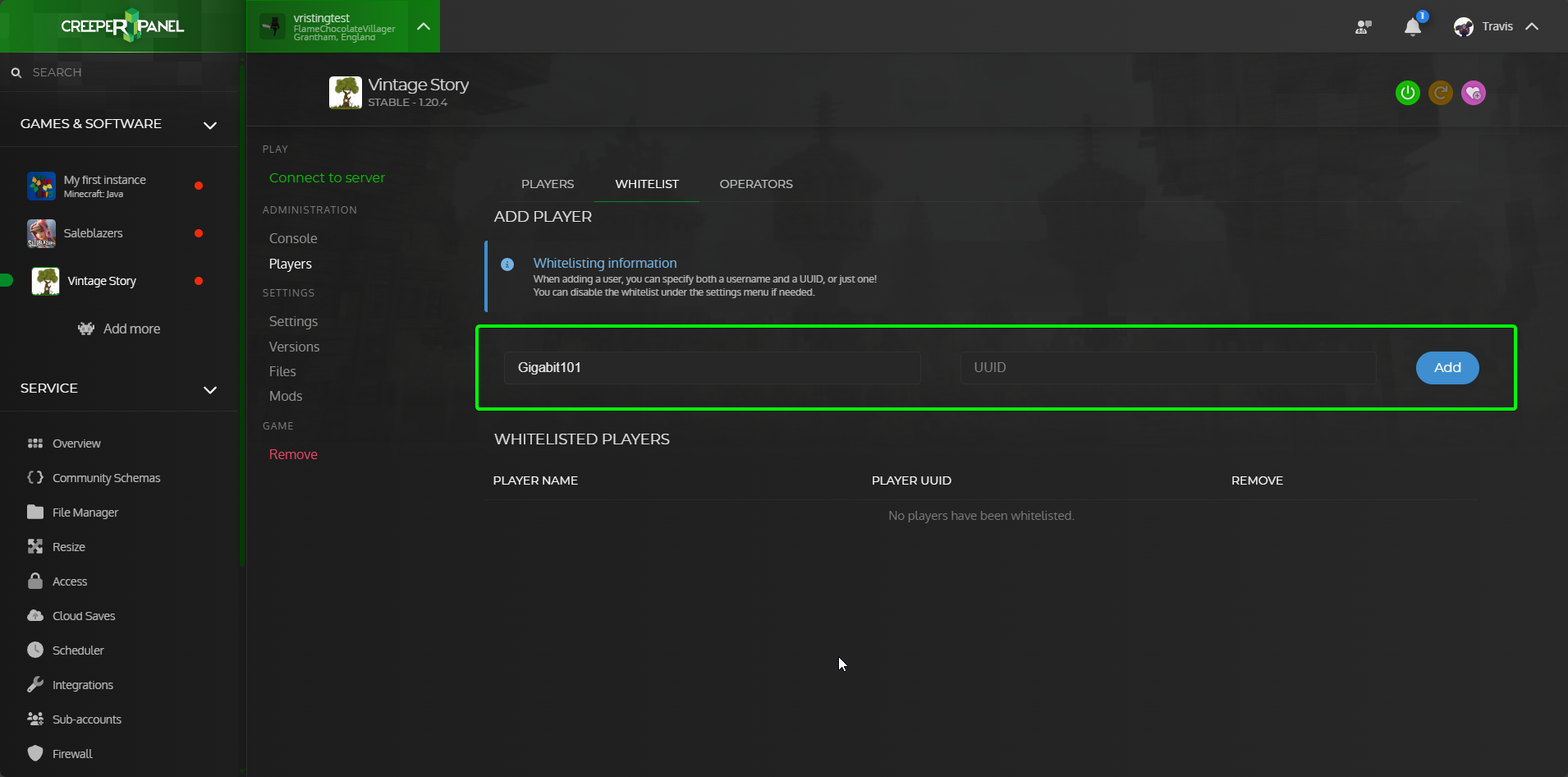Click the Vintage Story header game icon
Screen dimensions: 1568x777
pos(346,93)
